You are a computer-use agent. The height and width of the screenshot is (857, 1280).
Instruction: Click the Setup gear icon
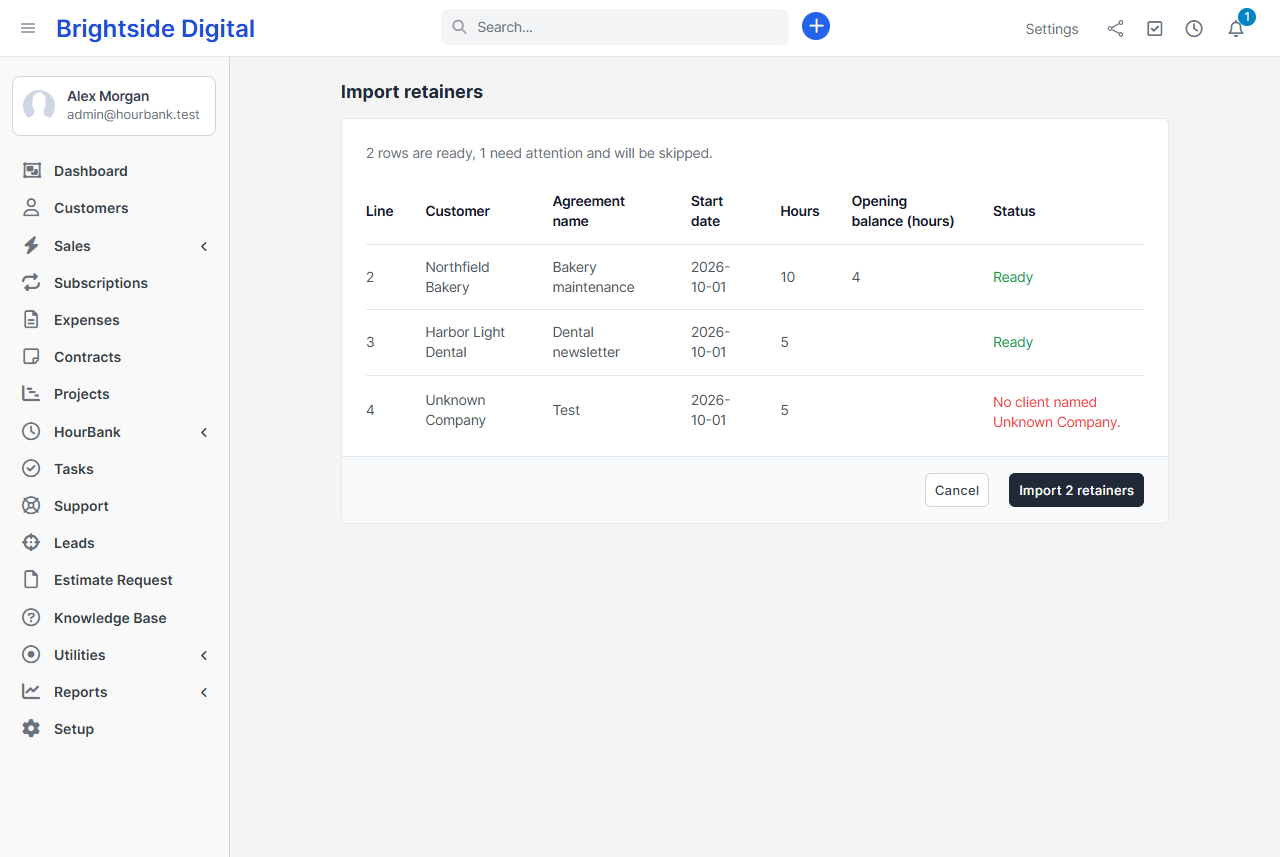tap(31, 729)
